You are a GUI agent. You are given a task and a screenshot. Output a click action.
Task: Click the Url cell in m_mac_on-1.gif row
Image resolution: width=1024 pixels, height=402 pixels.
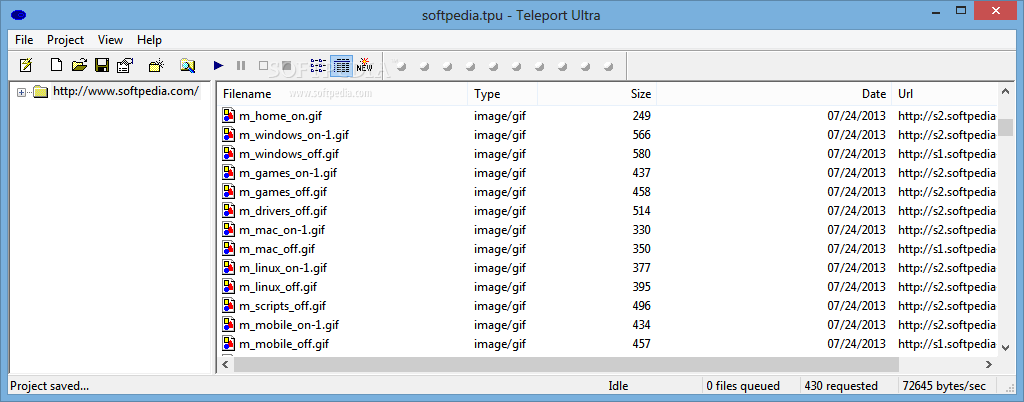(x=947, y=230)
